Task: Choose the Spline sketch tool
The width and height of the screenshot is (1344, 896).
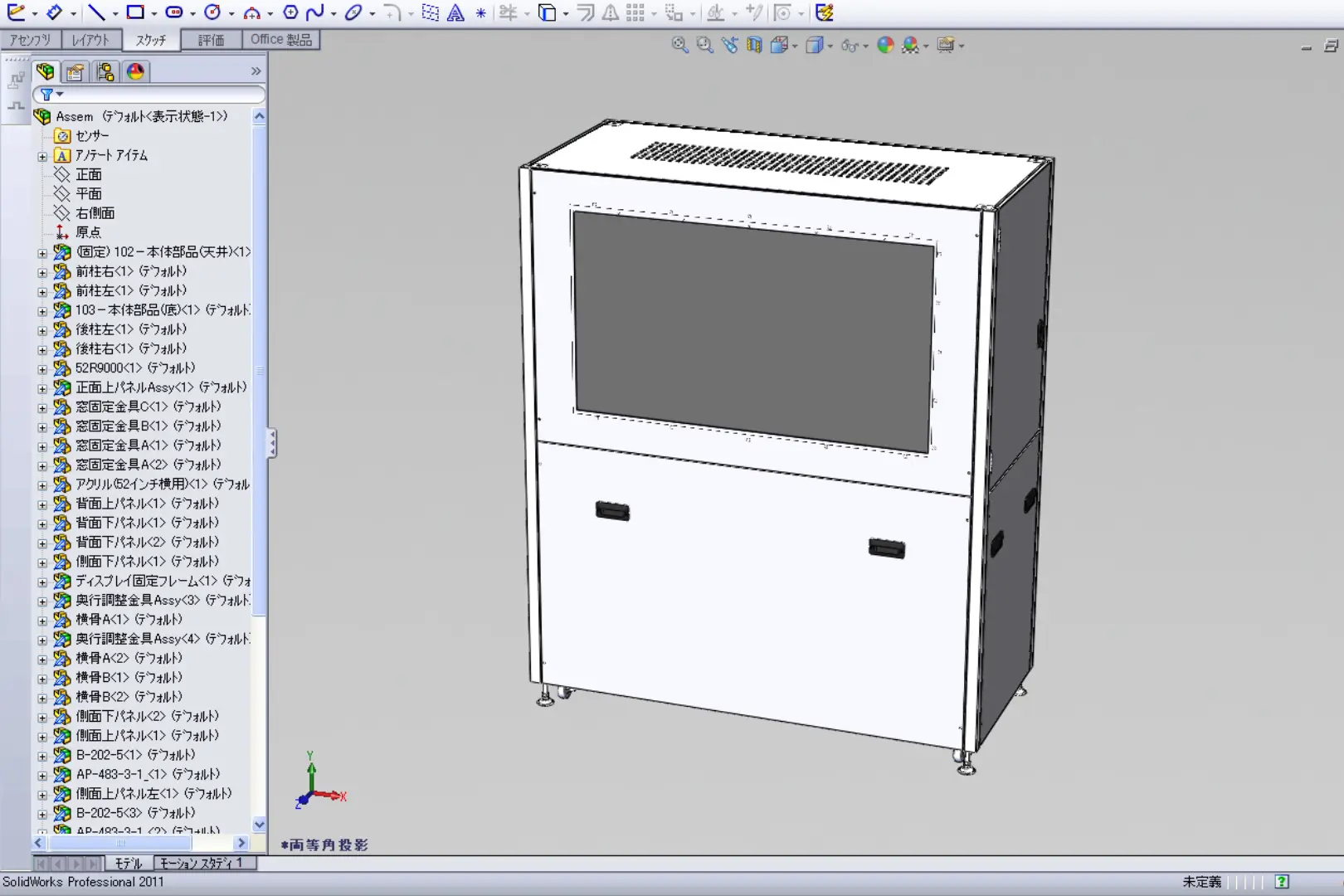Action: pyautogui.click(x=315, y=12)
